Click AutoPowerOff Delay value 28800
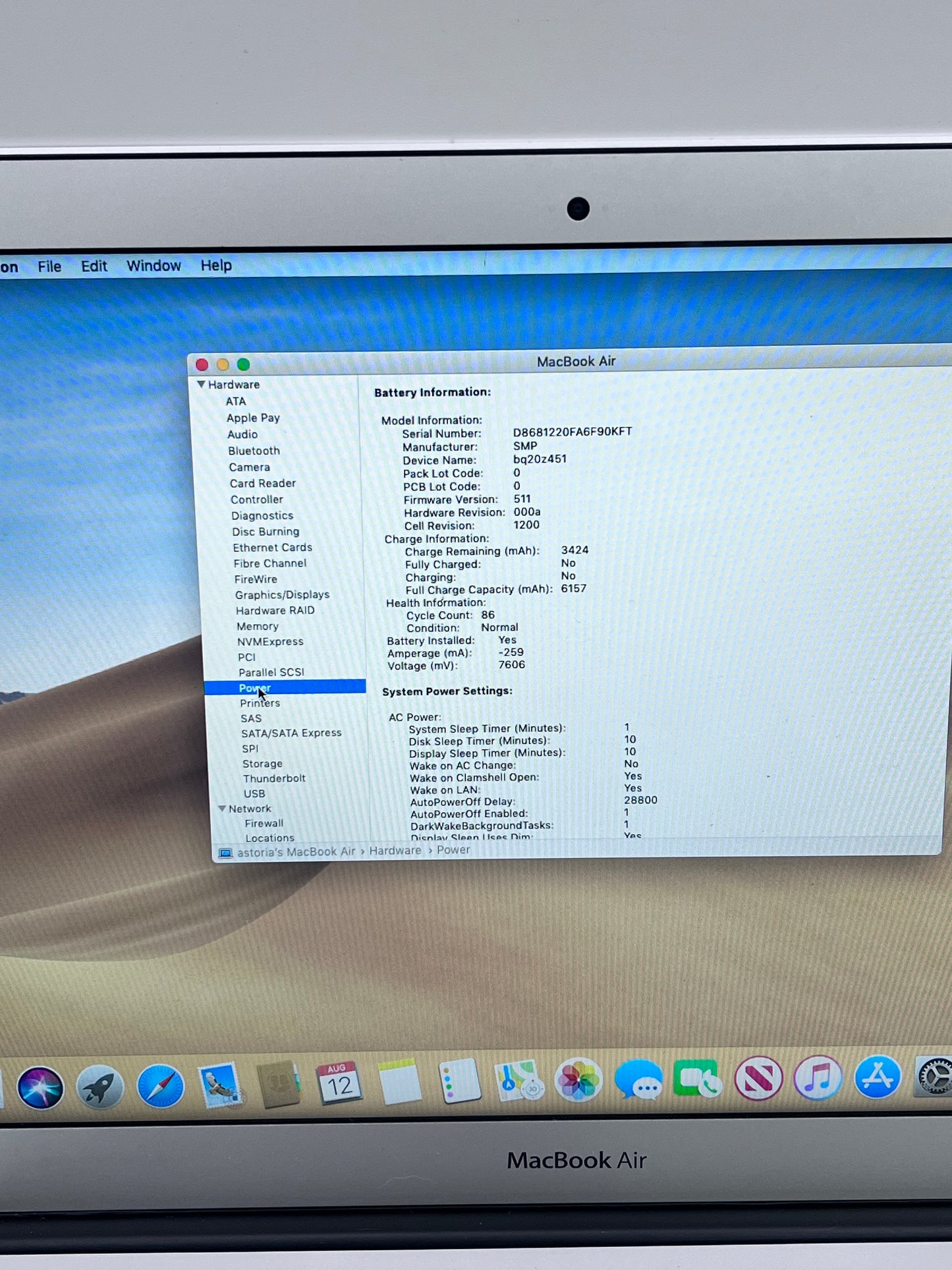The height and width of the screenshot is (1270, 952). point(640,800)
